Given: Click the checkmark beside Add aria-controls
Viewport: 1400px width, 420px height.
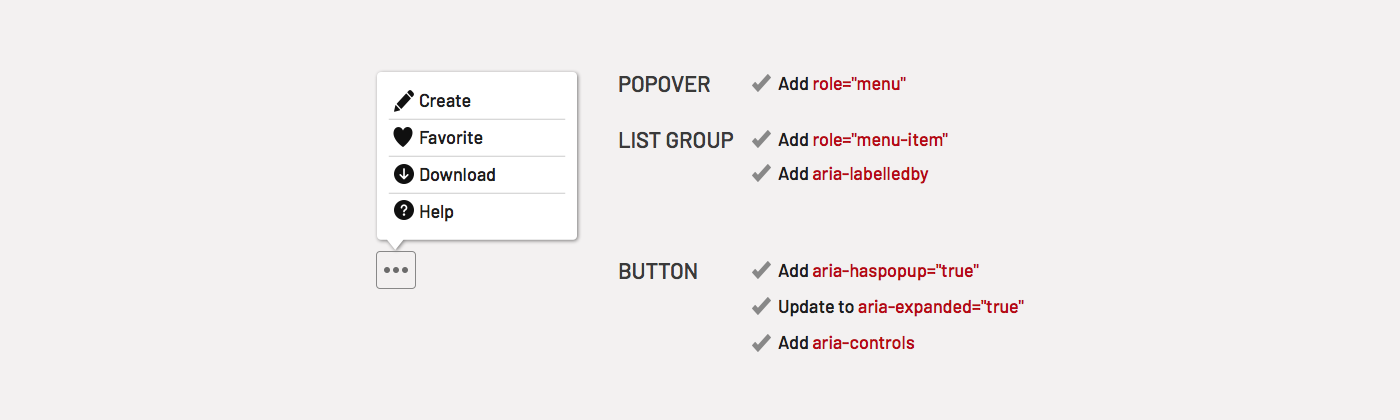Looking at the screenshot, I should (761, 342).
